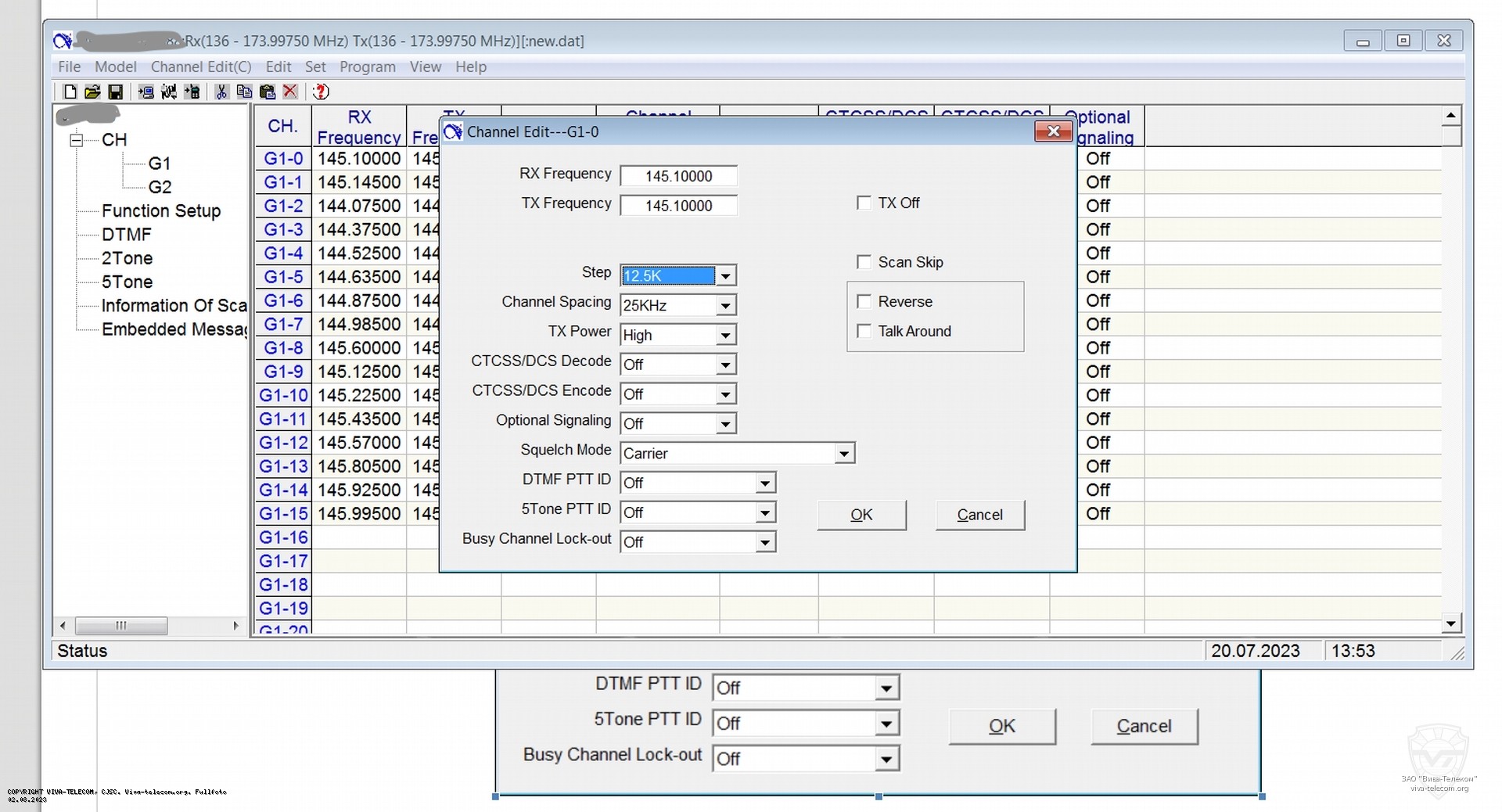
Task: Open a file with the folder icon
Action: (92, 92)
